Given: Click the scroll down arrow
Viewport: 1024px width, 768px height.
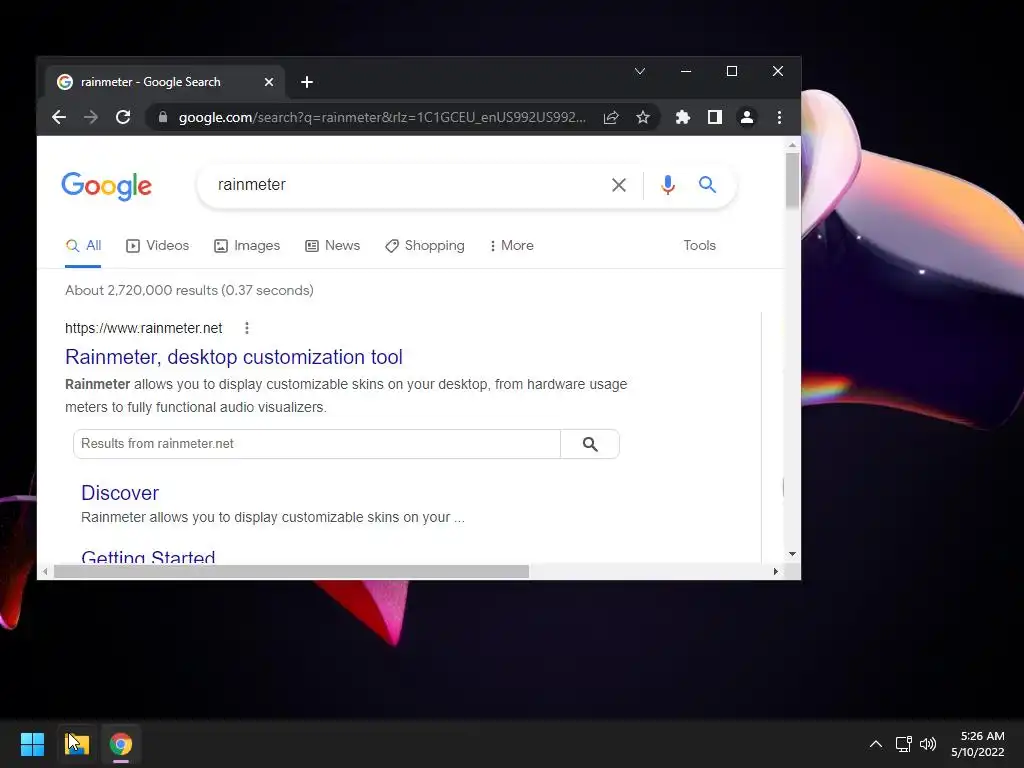Looking at the screenshot, I should pos(792,554).
